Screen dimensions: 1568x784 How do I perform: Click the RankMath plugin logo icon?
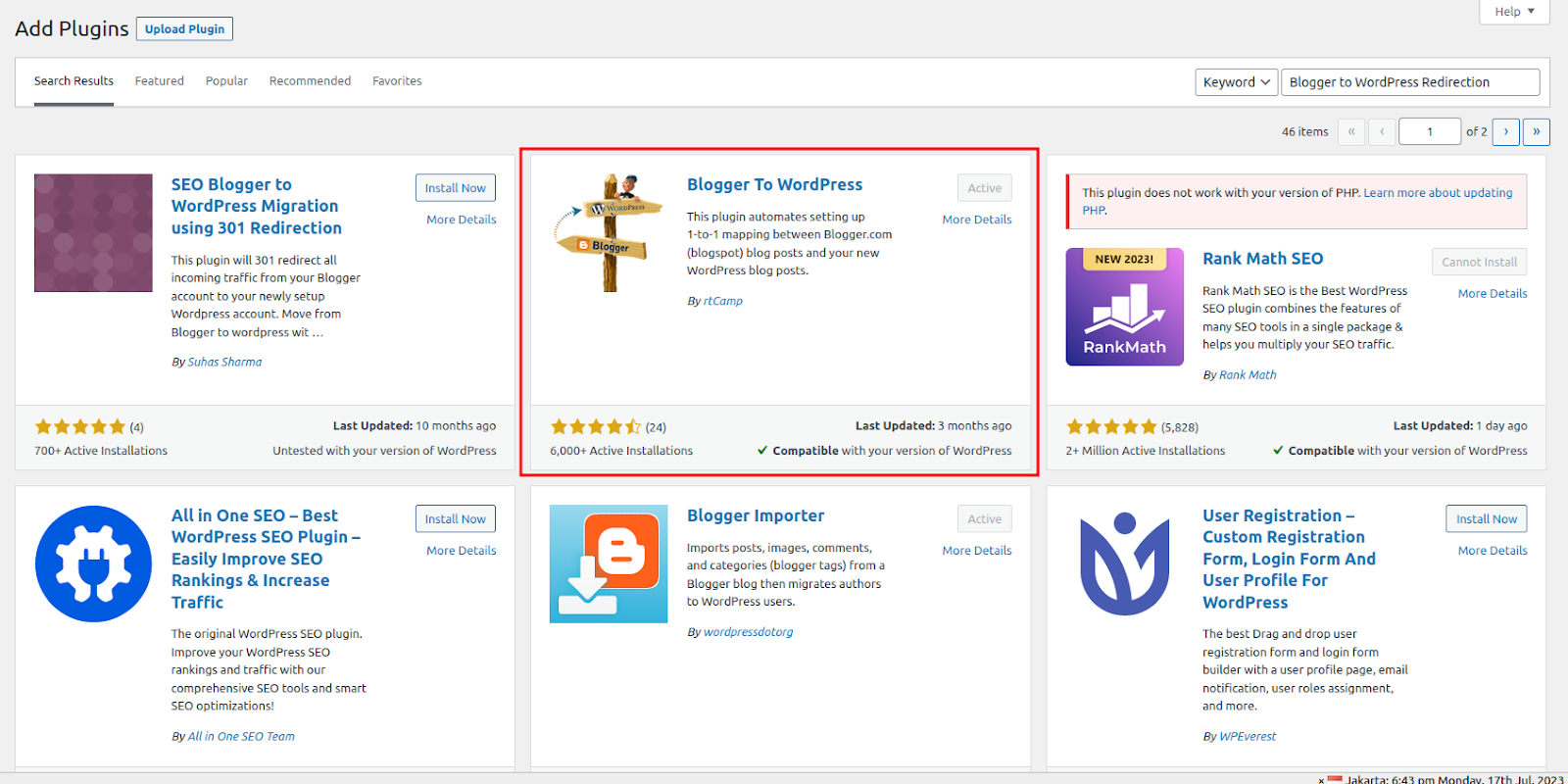point(1124,307)
